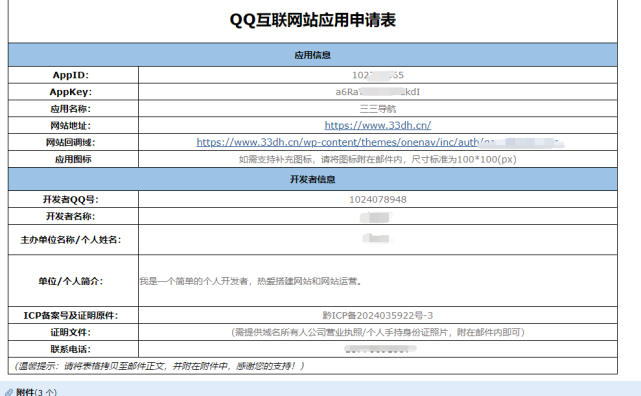Select the ICP number 黔ICP备2024035922号-3

pos(378,315)
